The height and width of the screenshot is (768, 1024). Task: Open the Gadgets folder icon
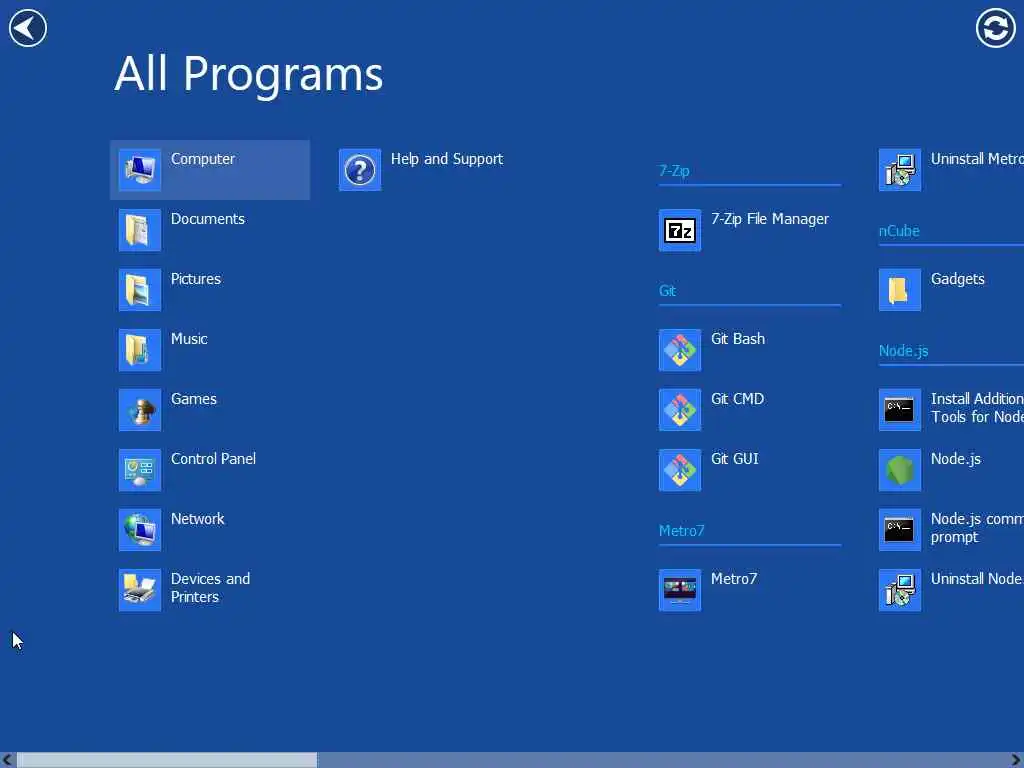coord(900,290)
